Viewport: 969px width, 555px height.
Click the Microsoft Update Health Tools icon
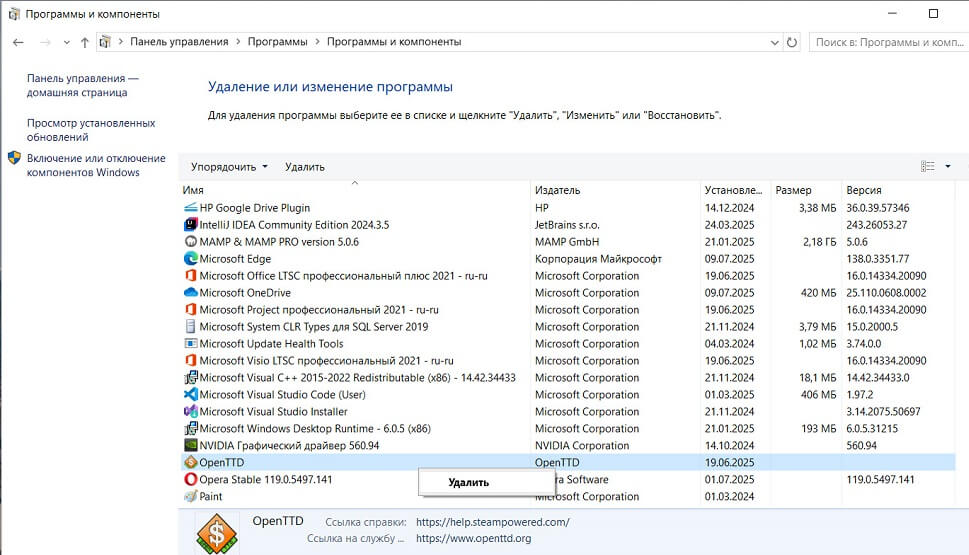pos(191,344)
